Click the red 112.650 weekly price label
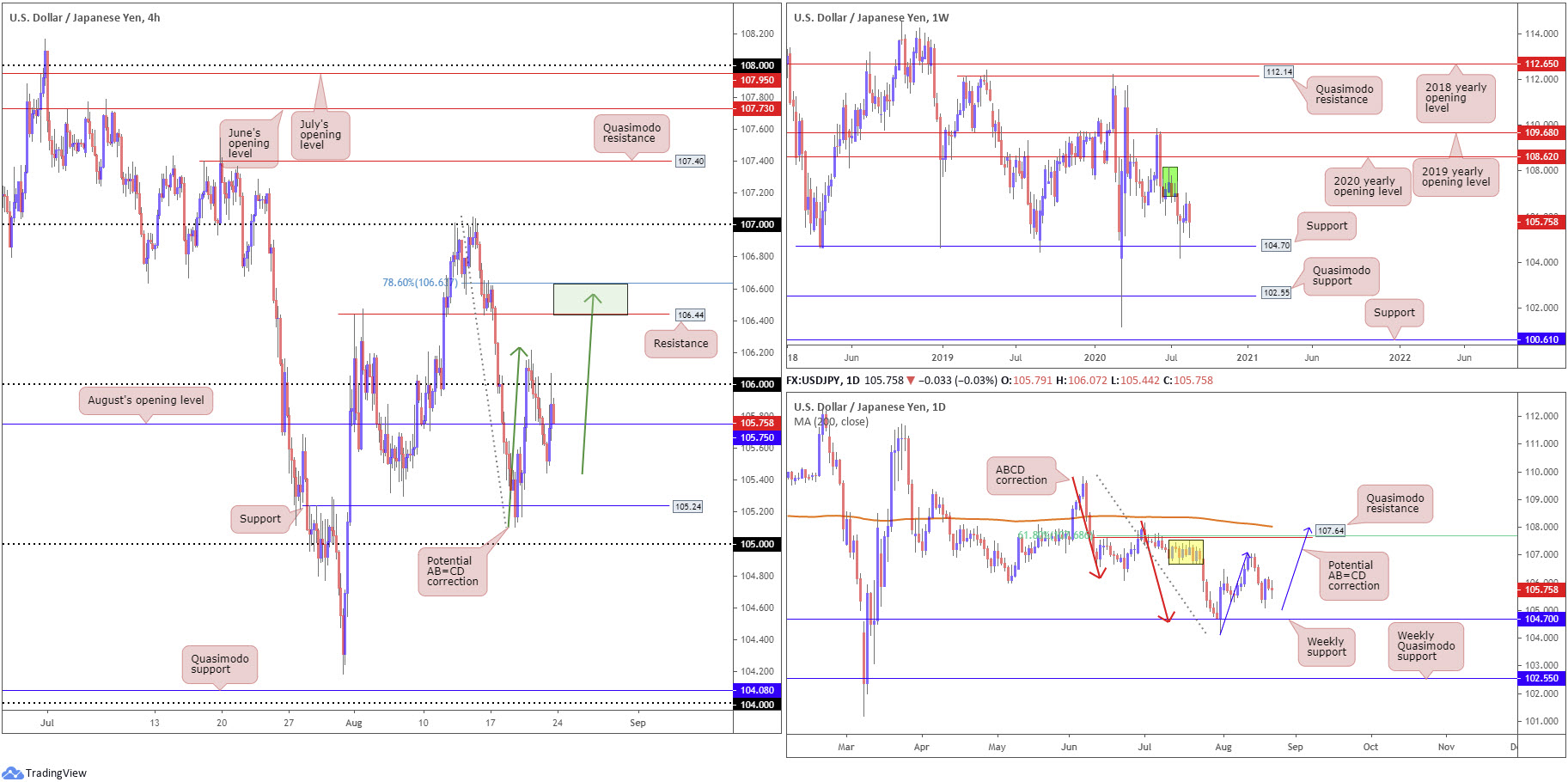 1541,64
